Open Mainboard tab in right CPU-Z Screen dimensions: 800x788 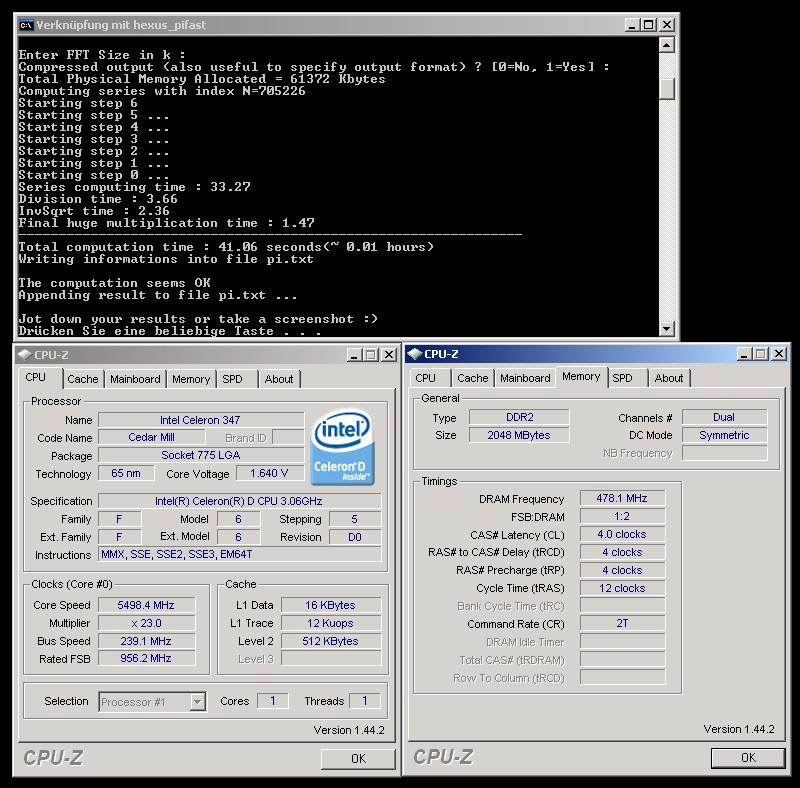tap(525, 378)
